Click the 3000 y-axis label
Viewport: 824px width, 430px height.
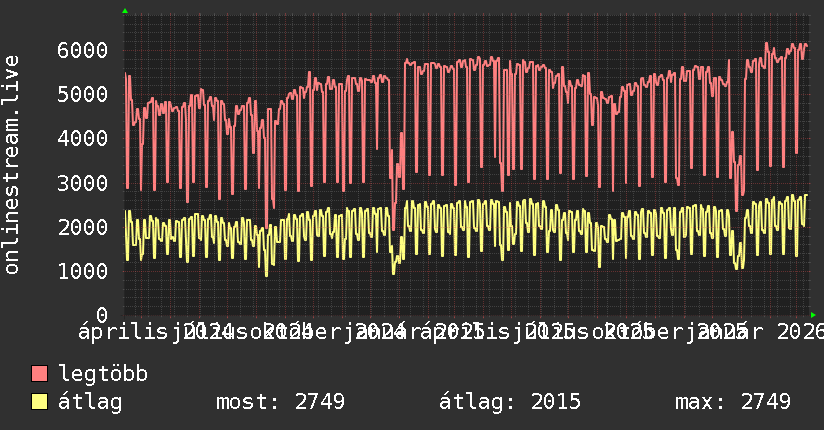tap(83, 183)
